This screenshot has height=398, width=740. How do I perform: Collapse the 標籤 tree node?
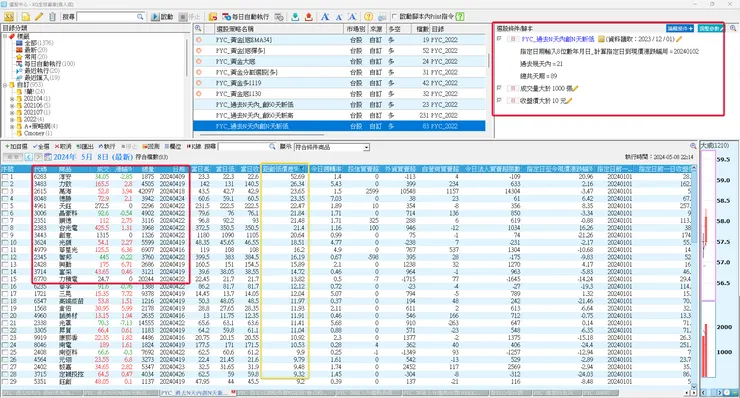point(5,36)
